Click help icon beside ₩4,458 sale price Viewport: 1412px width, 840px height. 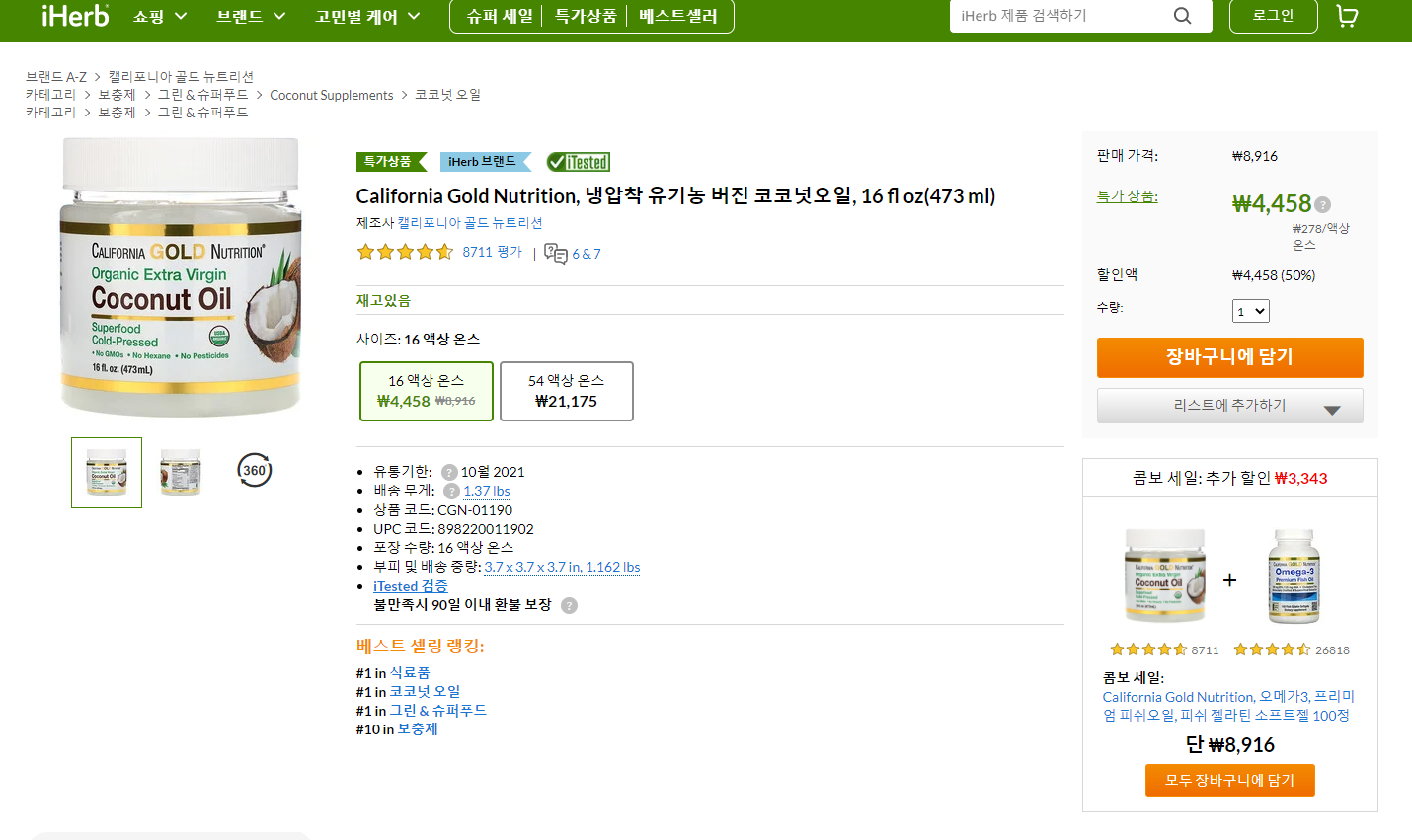pos(1323,204)
